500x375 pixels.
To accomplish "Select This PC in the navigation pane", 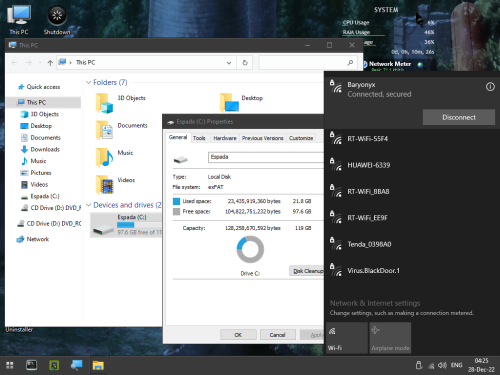I will (43, 102).
